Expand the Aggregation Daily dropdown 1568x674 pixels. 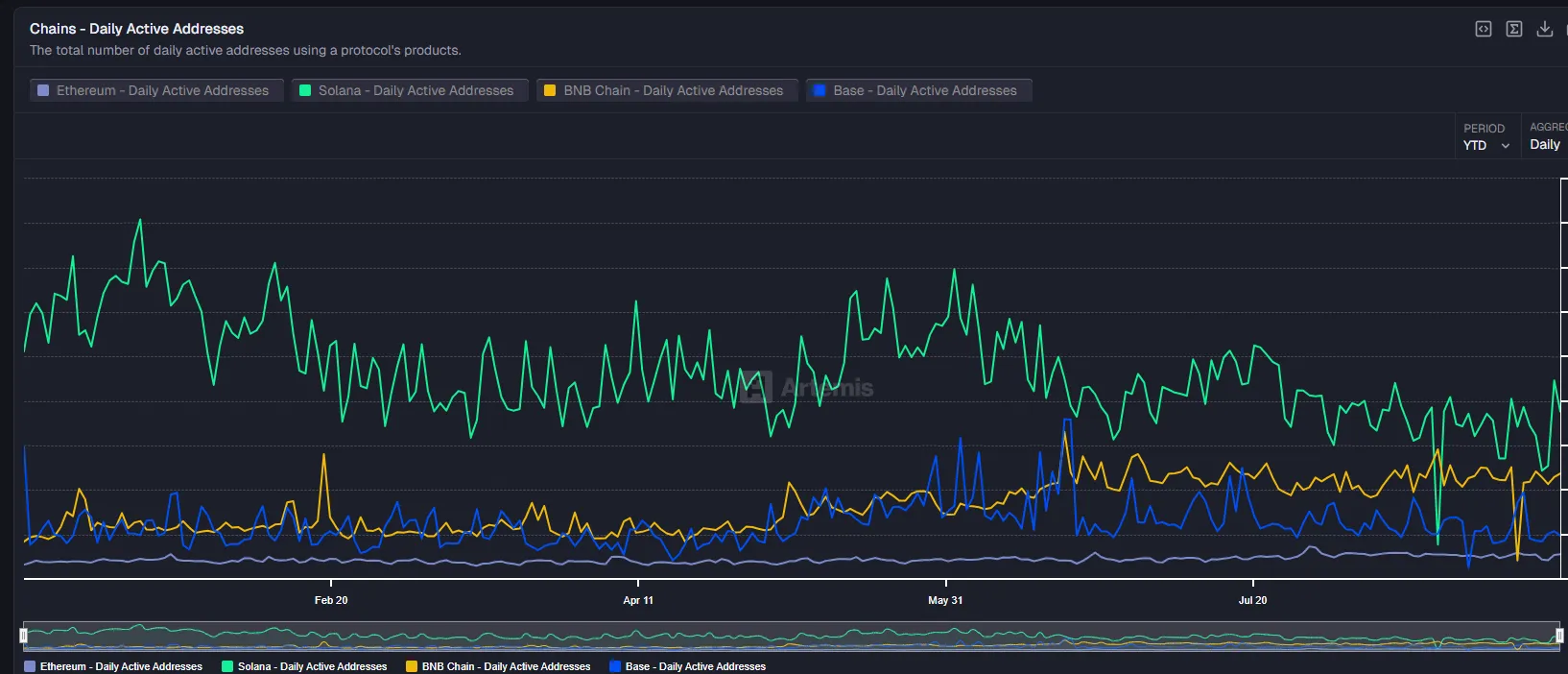[1545, 144]
